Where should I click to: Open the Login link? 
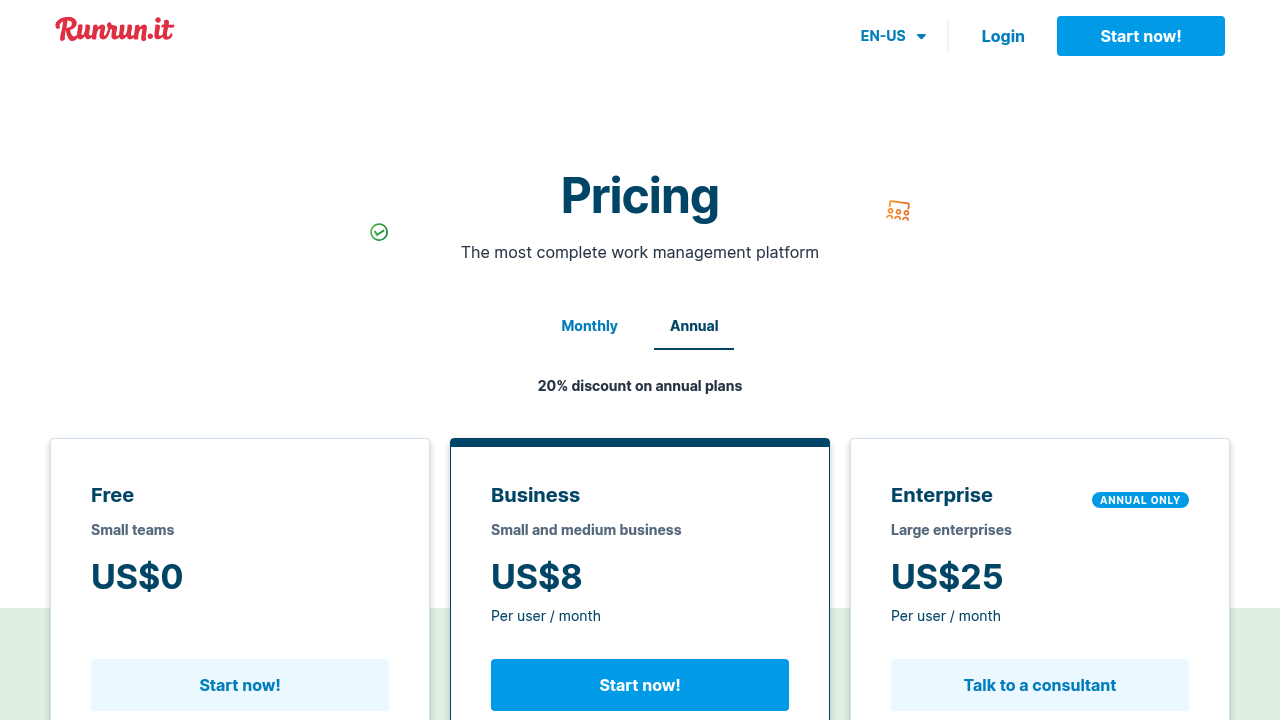(1003, 36)
